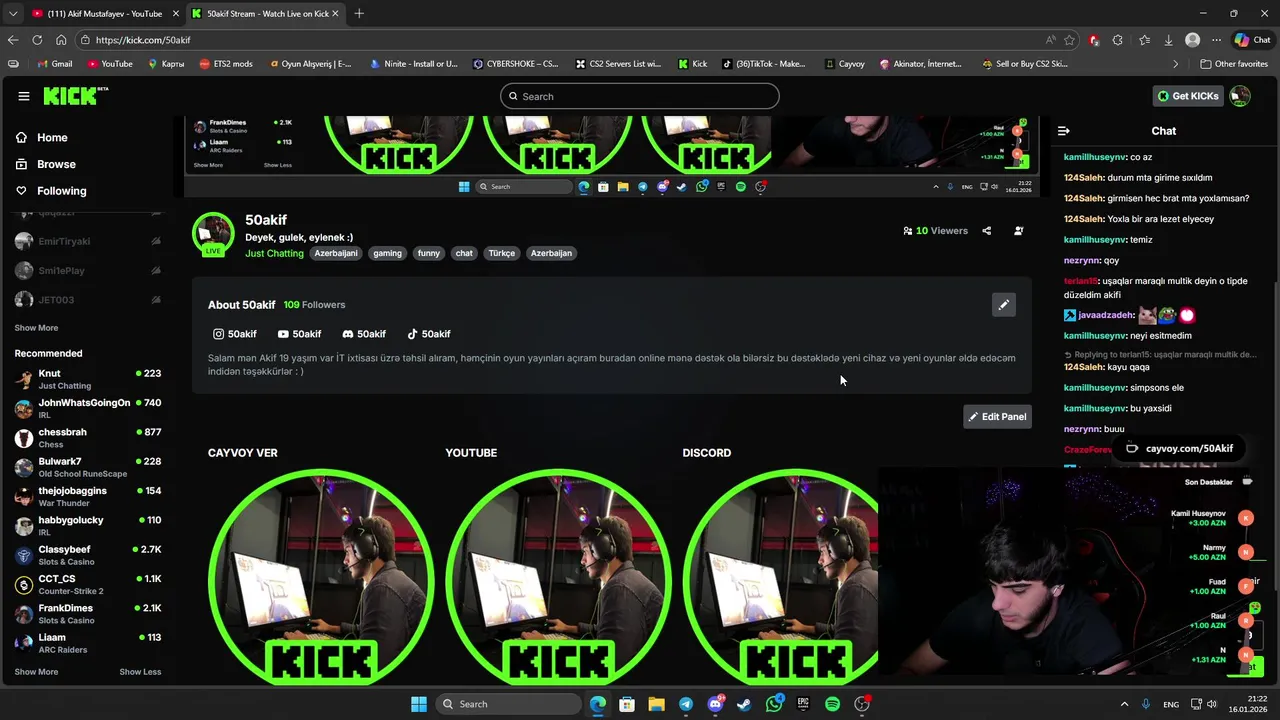The image size is (1280, 720).
Task: Collapse the chat panel icon
Action: 1064,131
